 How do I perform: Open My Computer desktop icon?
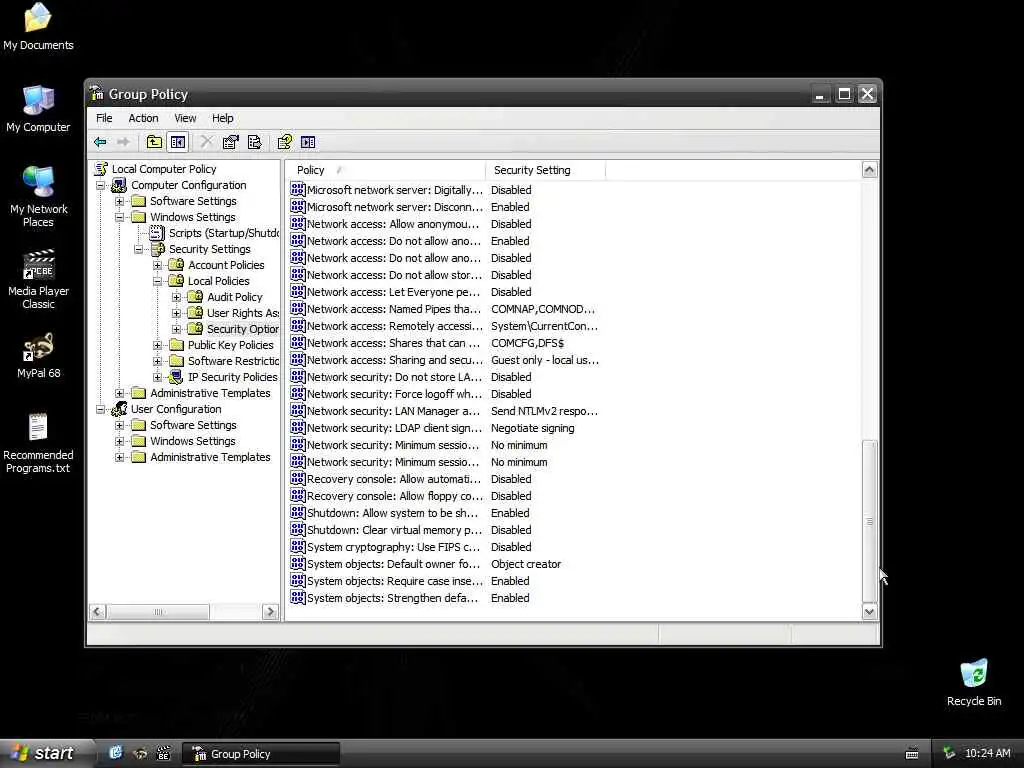click(x=38, y=108)
